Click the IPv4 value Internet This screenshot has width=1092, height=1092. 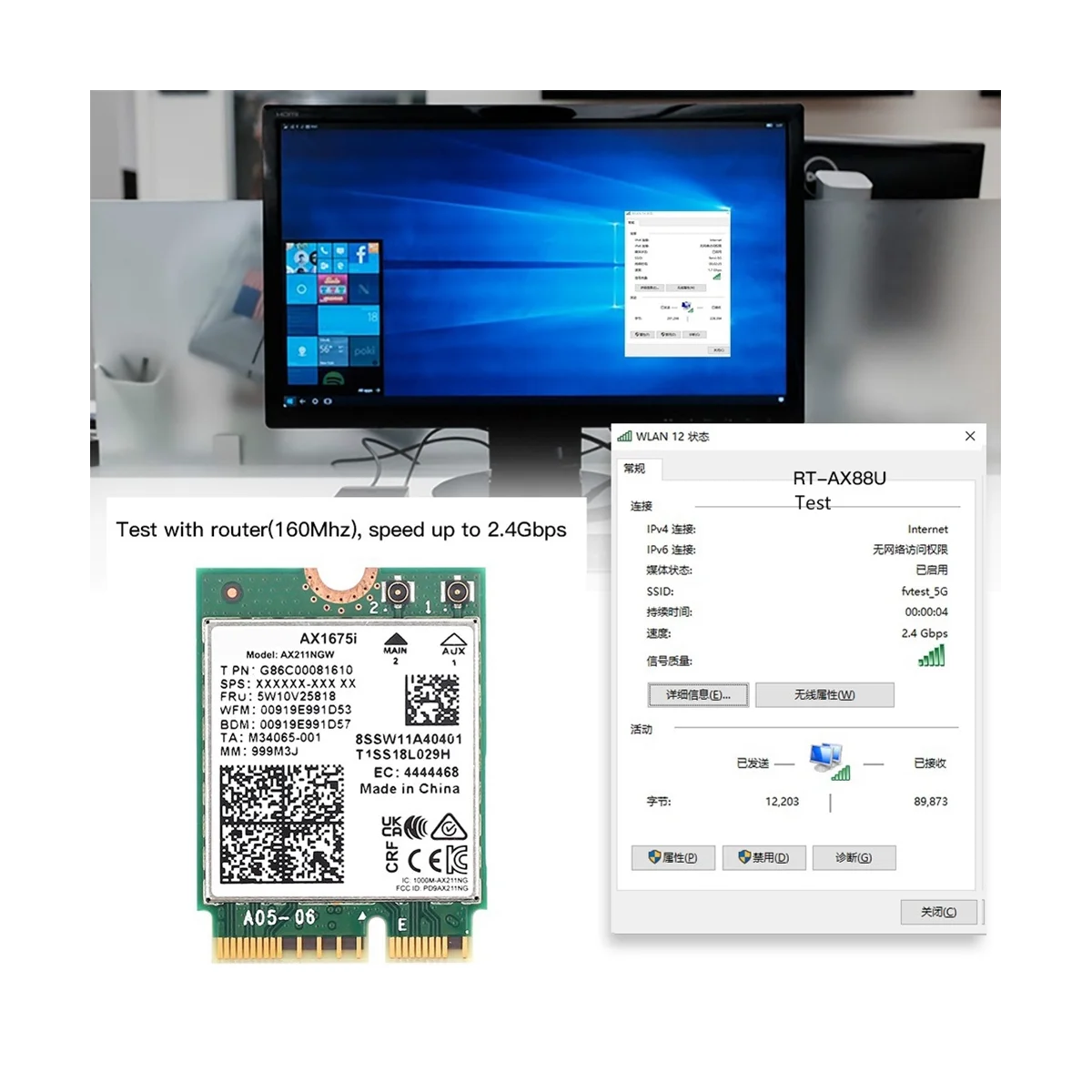click(927, 530)
